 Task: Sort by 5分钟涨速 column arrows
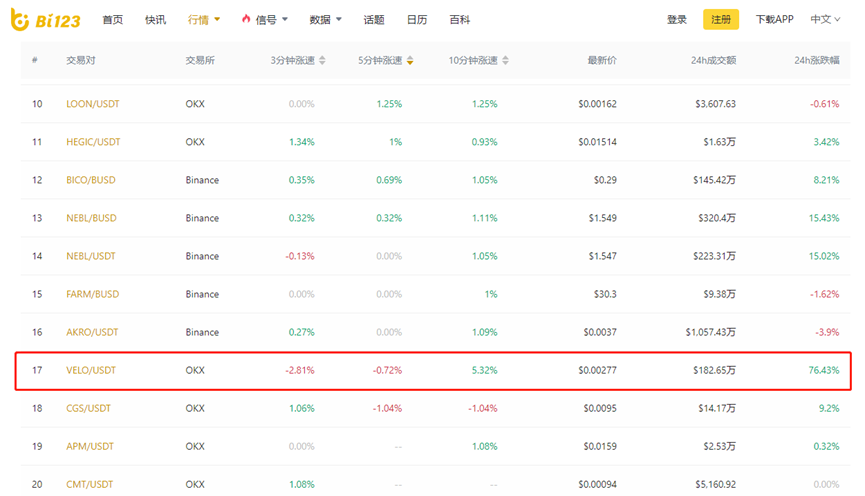pyautogui.click(x=410, y=61)
